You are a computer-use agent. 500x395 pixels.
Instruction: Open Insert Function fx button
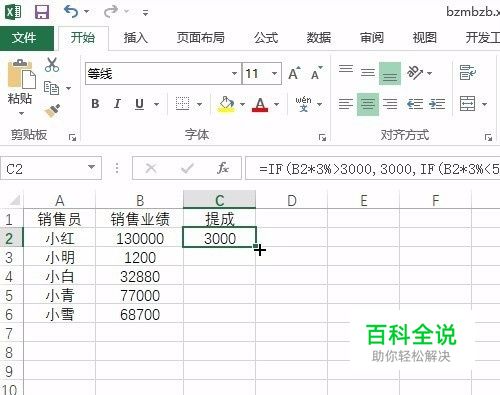point(223,168)
